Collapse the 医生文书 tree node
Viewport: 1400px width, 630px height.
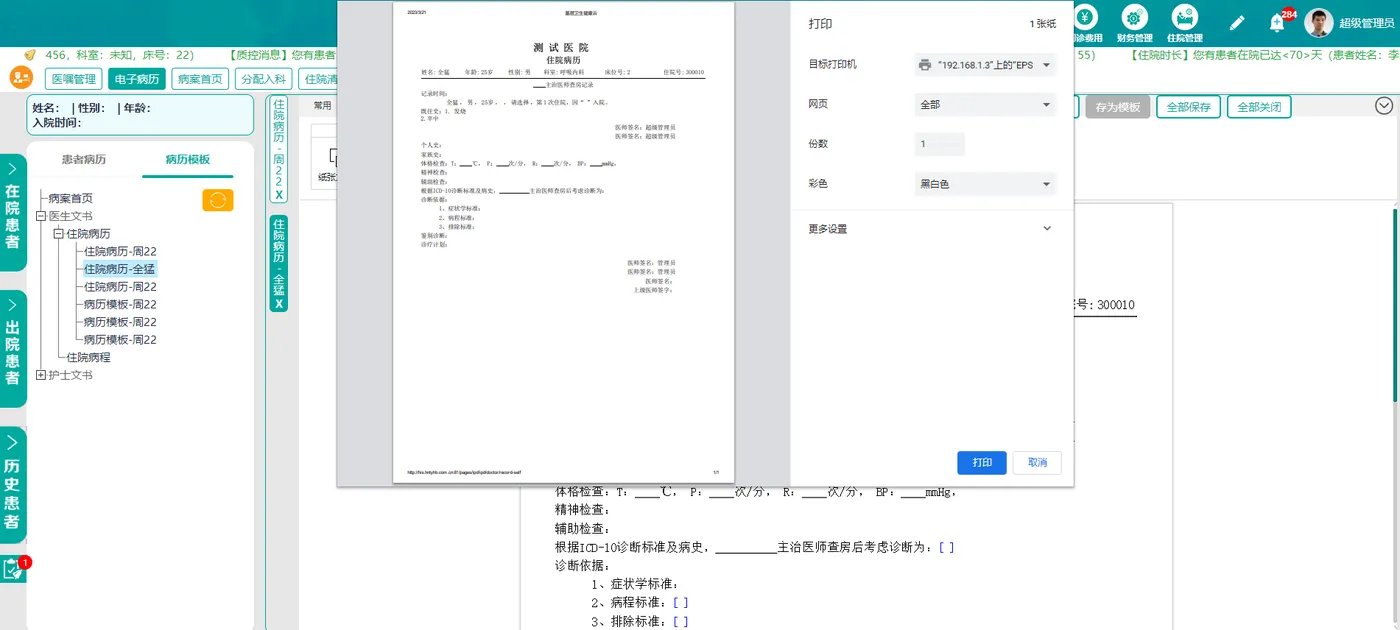point(41,216)
